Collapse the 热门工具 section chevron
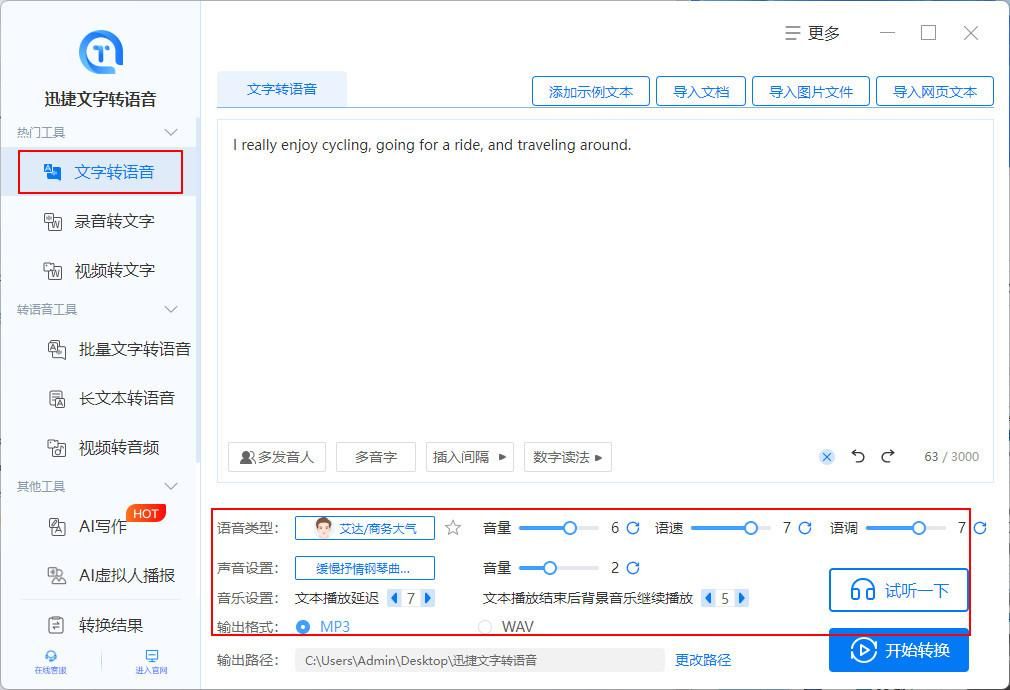 click(x=171, y=132)
